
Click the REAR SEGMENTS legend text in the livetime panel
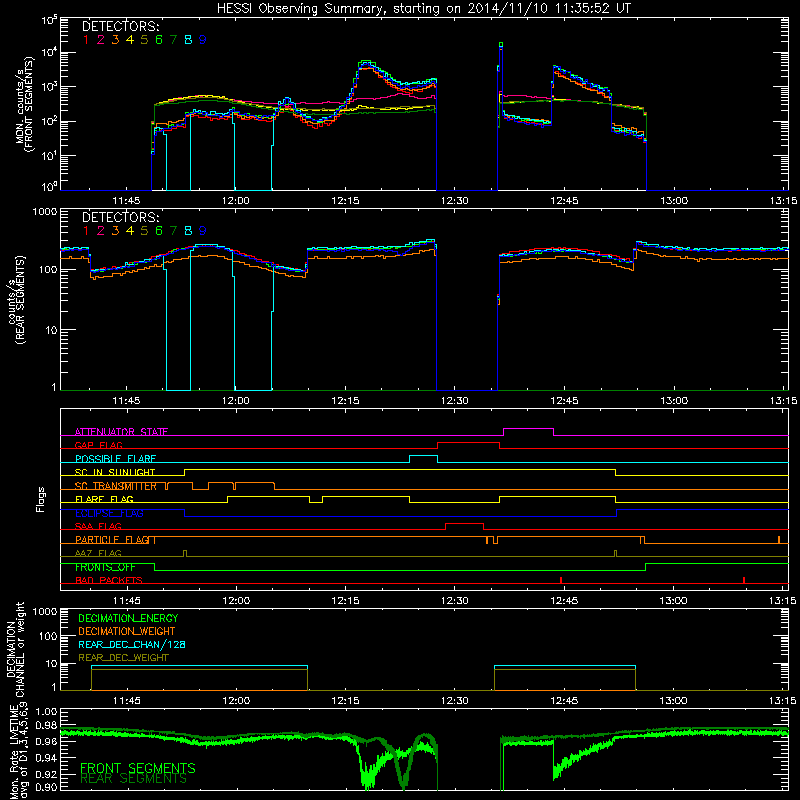[x=134, y=779]
